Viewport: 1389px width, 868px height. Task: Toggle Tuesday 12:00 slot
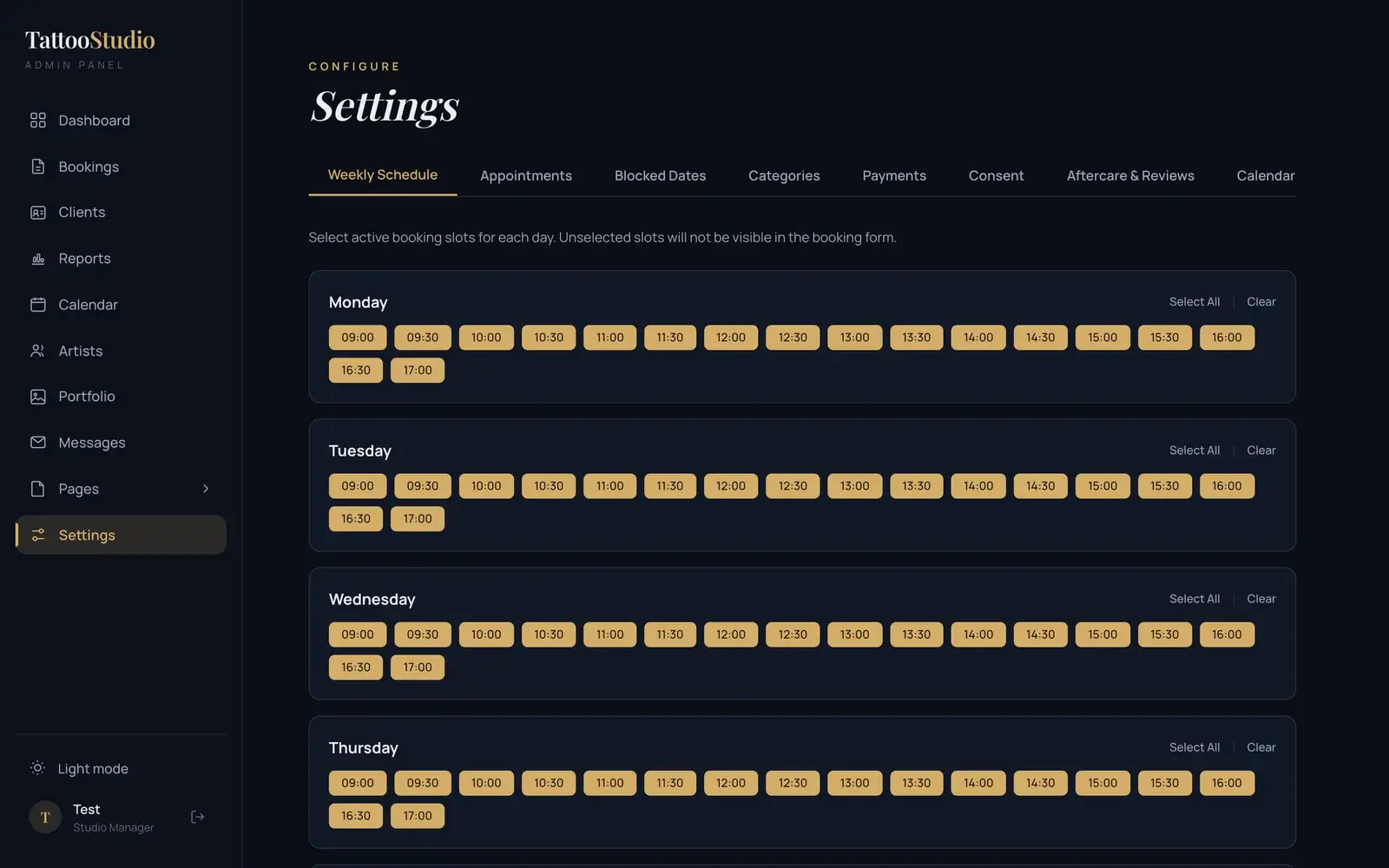(731, 486)
